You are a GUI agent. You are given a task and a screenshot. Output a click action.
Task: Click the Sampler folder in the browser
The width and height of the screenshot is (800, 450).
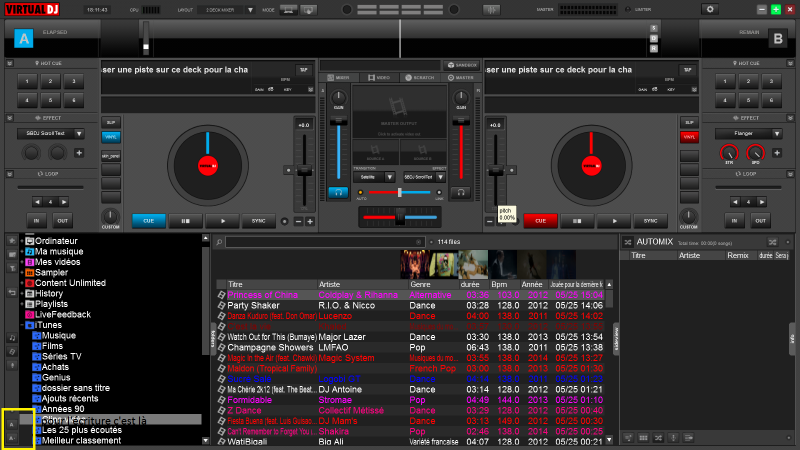52,271
